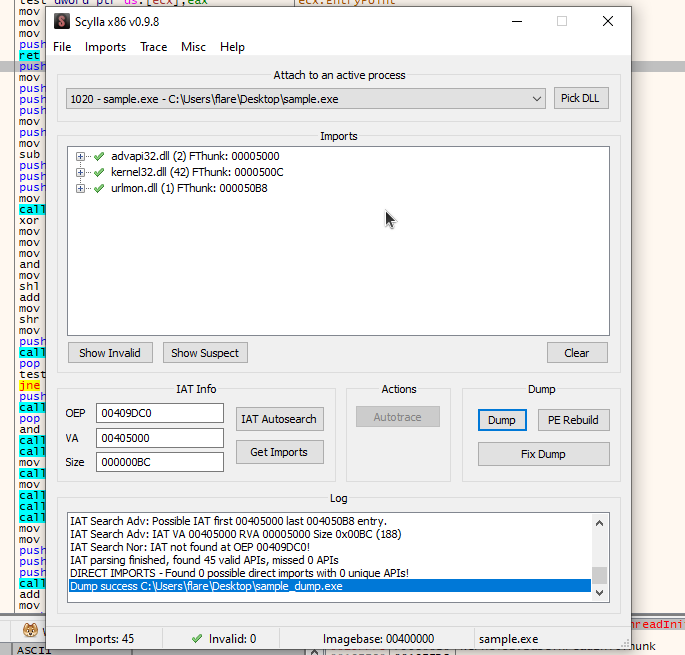Click the green checkmark beside kernel32.dll
Image resolution: width=685 pixels, height=655 pixels.
coord(99,172)
